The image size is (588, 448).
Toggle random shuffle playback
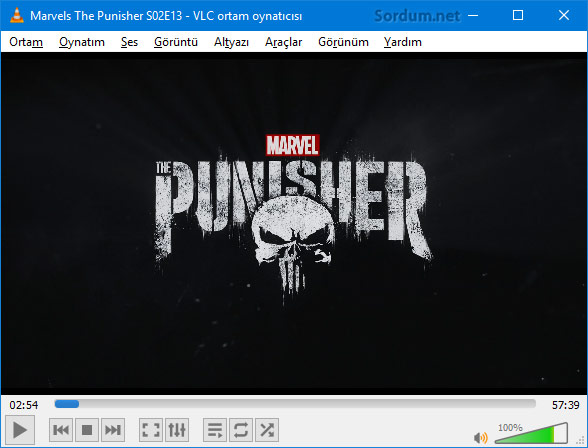(x=267, y=430)
